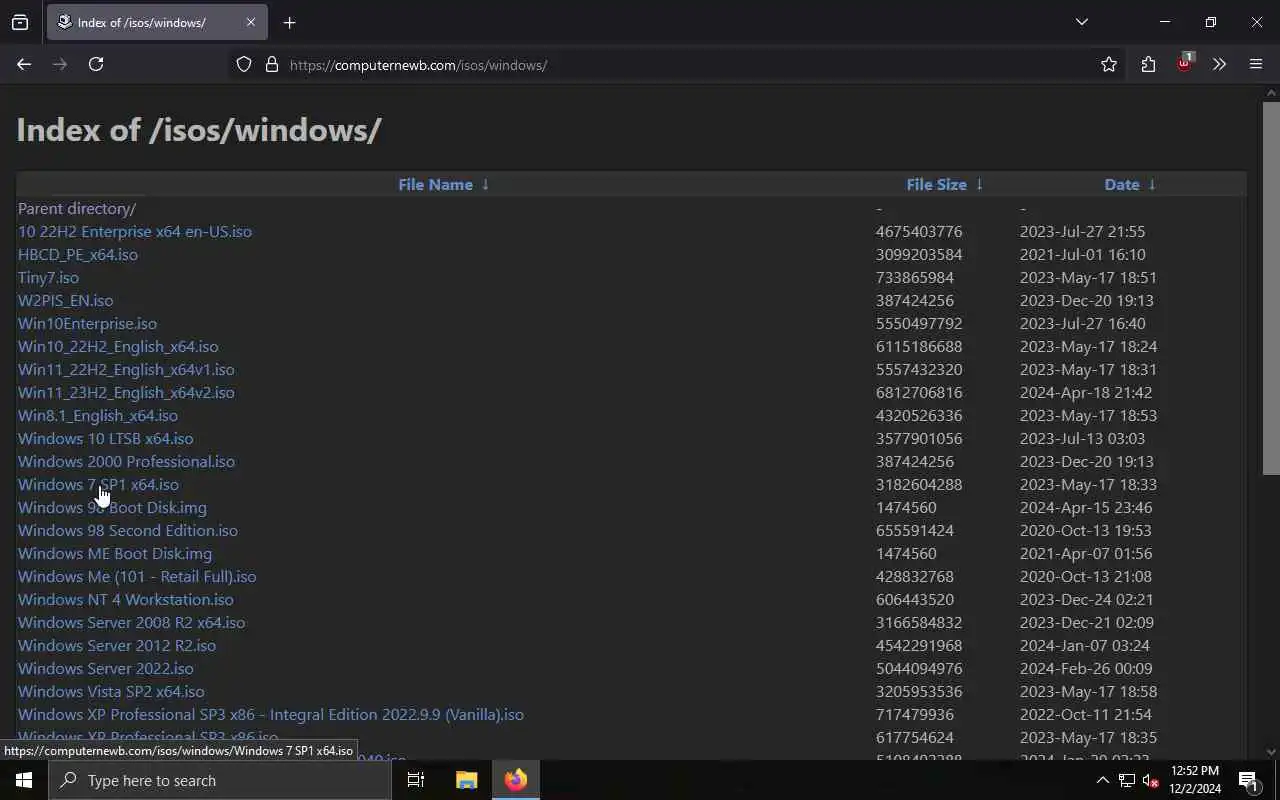Download Windows 98 Second Edition.iso

coord(128,530)
